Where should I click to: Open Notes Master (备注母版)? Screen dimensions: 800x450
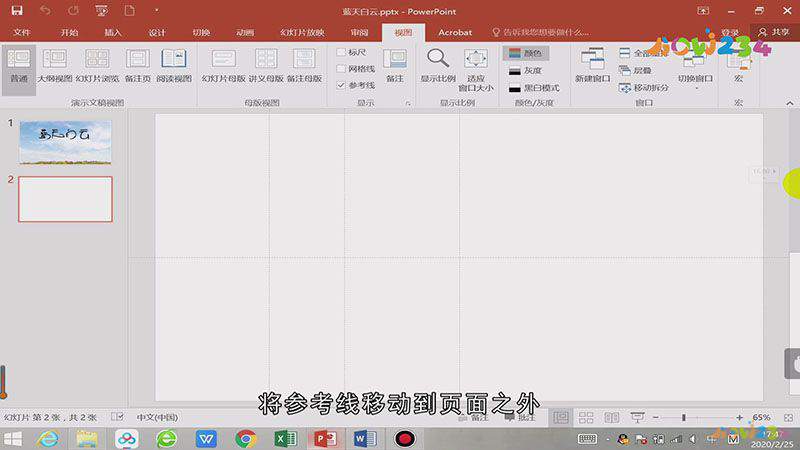[x=304, y=67]
